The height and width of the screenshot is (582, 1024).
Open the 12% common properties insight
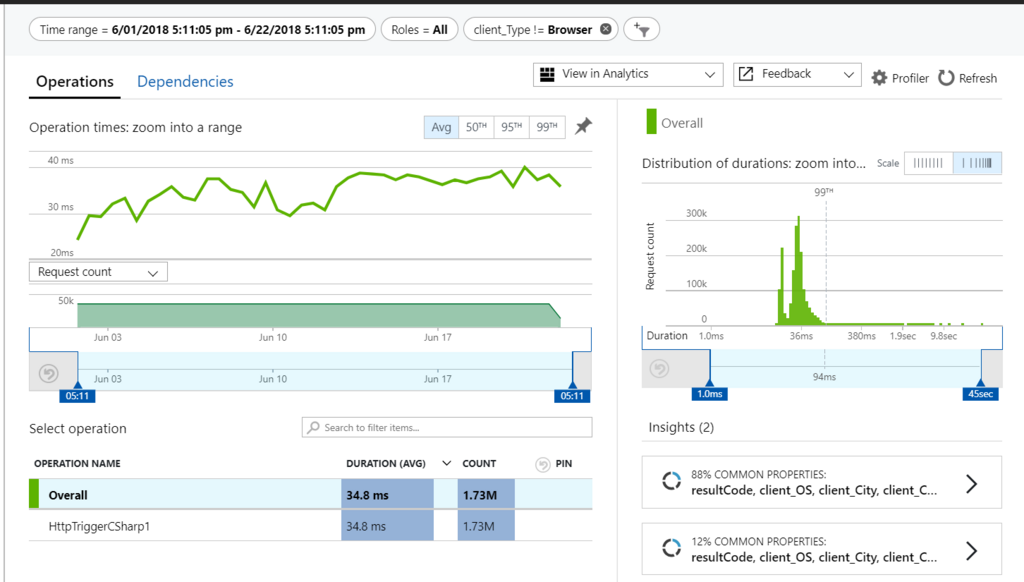click(822, 549)
